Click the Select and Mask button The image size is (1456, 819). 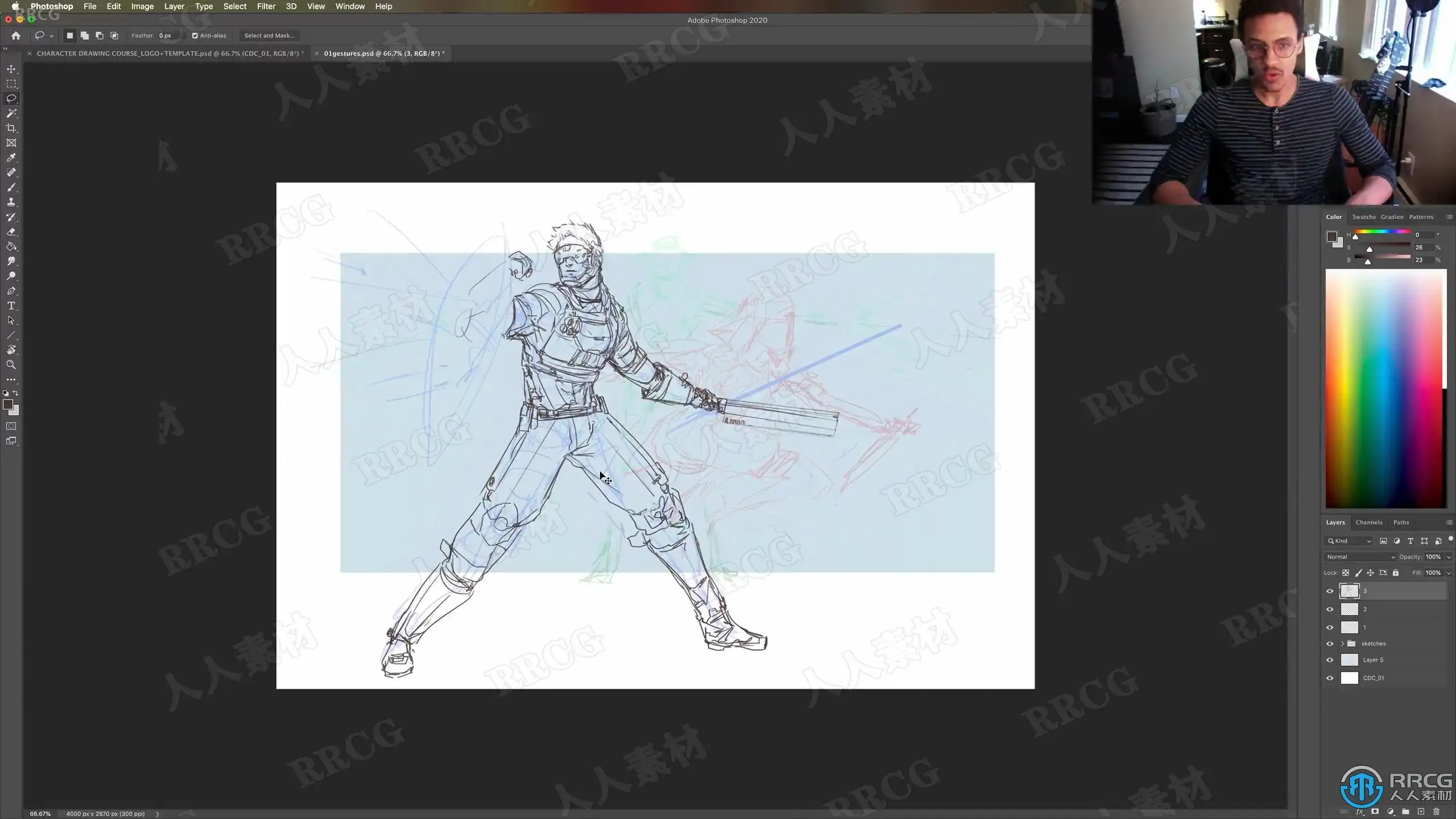click(269, 35)
